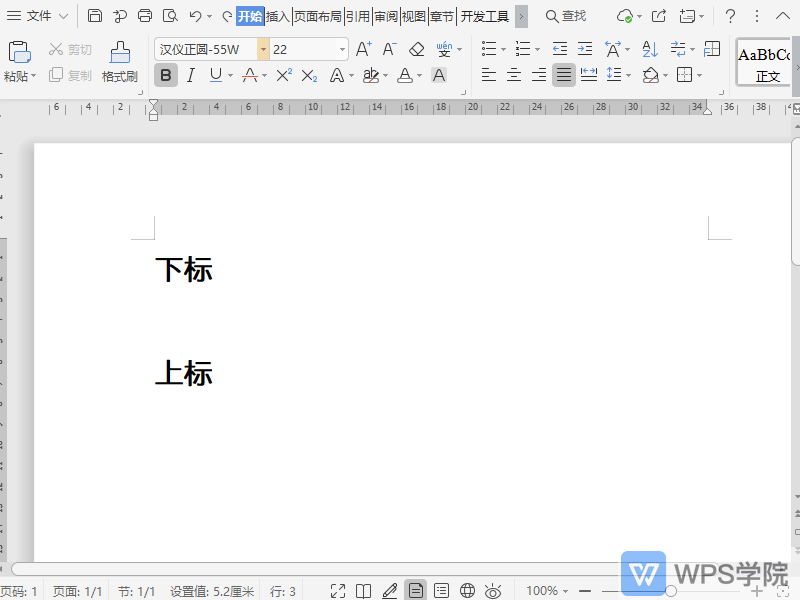
Task: Click the decrease font size icon
Action: tap(388, 48)
